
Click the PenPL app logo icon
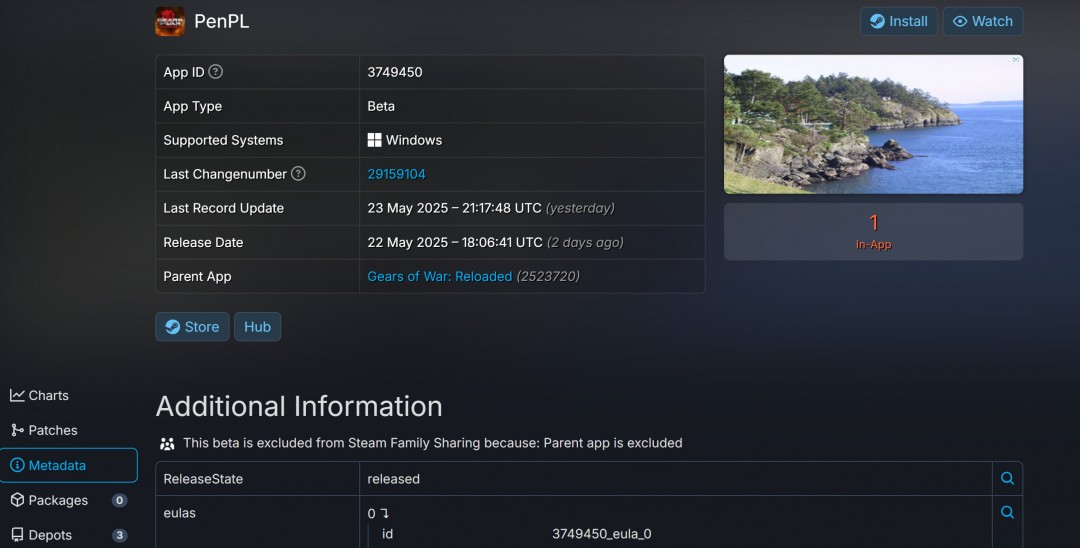click(170, 21)
